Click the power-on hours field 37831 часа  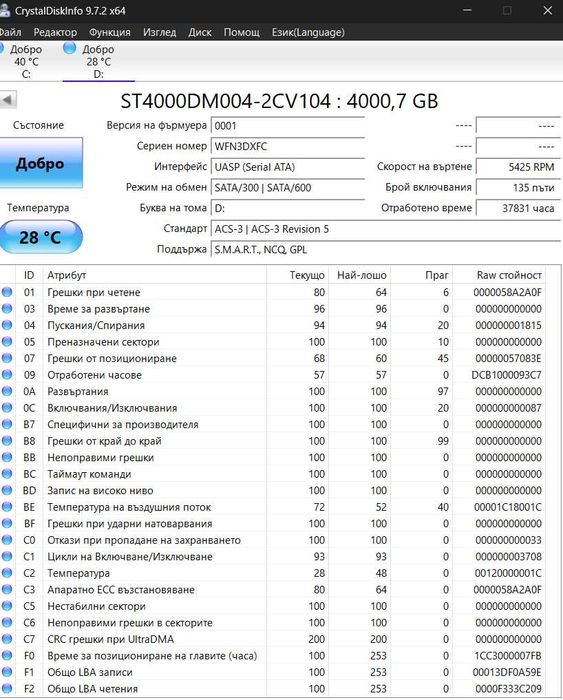tap(518, 208)
